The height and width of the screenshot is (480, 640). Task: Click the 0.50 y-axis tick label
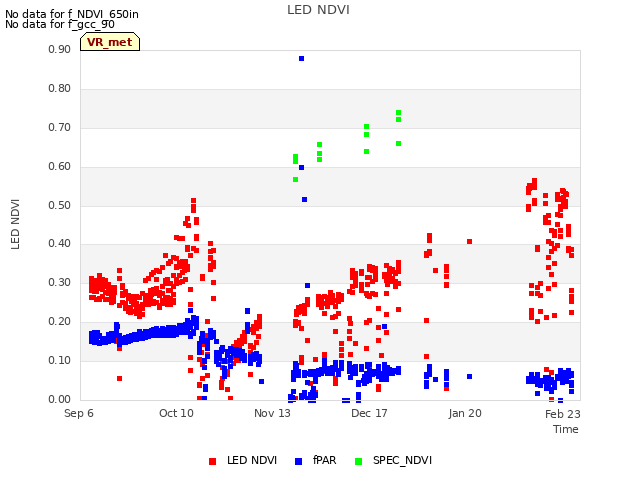tap(59, 205)
